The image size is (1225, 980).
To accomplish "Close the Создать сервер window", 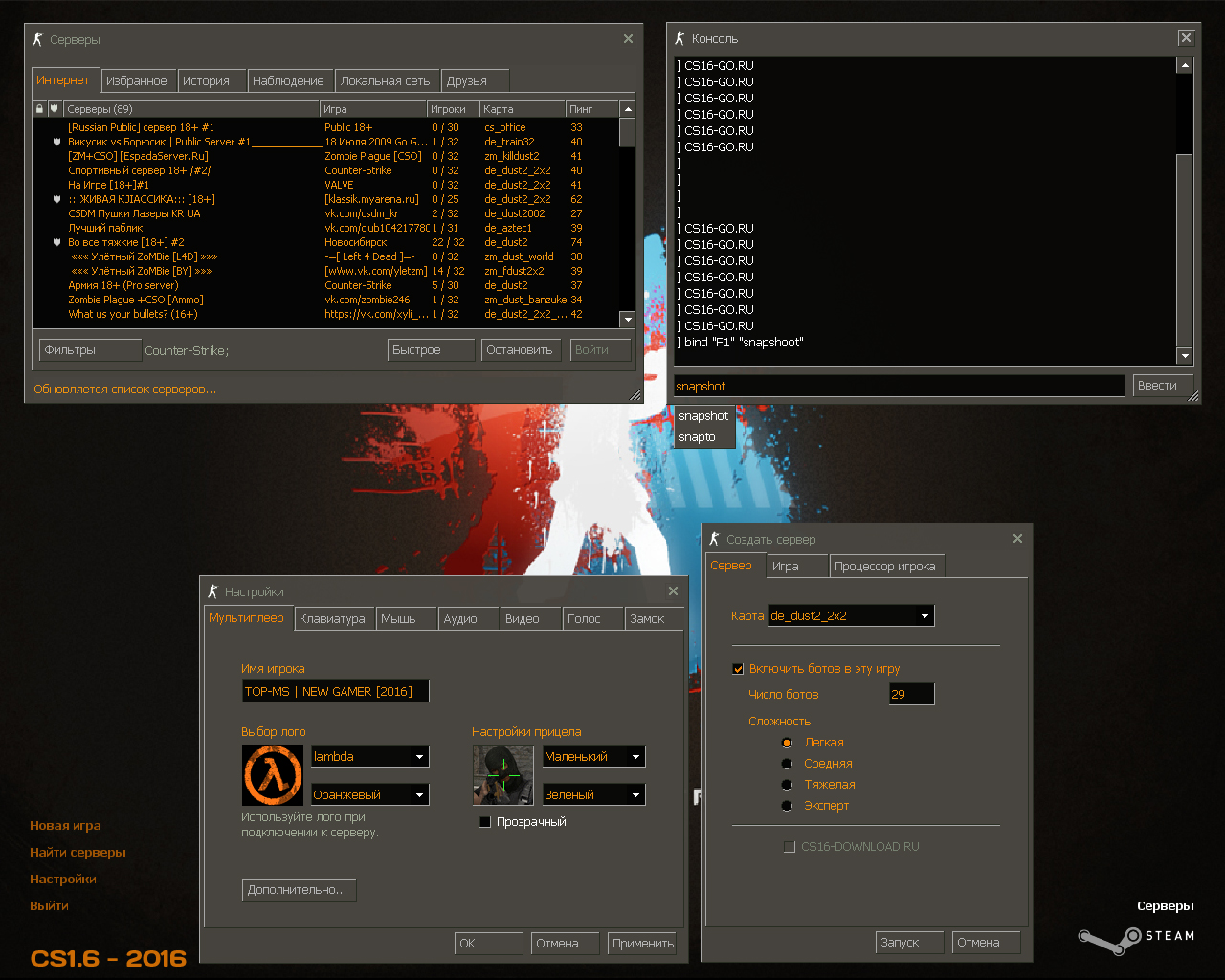I will 1017,539.
